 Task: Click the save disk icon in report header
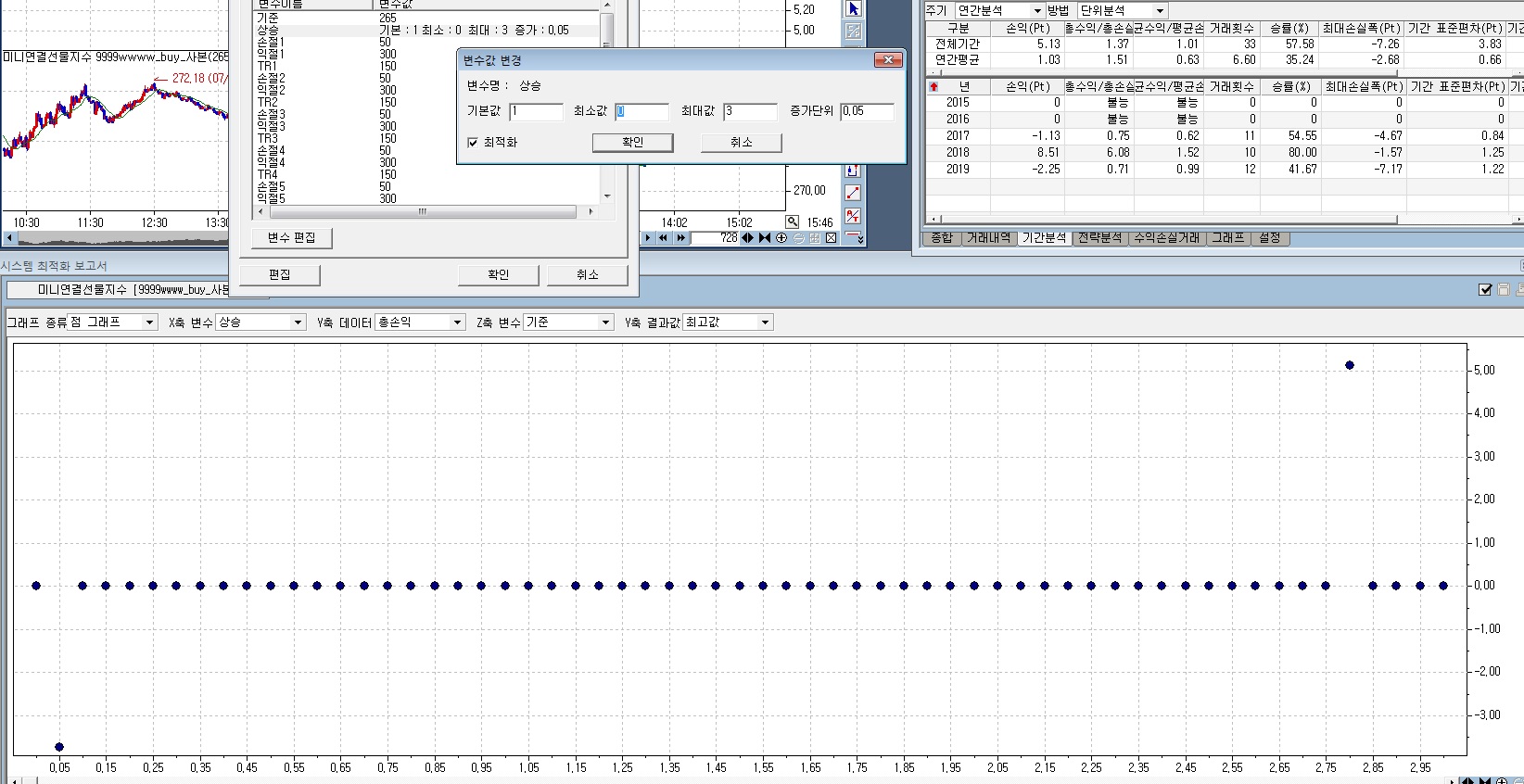(x=1504, y=290)
